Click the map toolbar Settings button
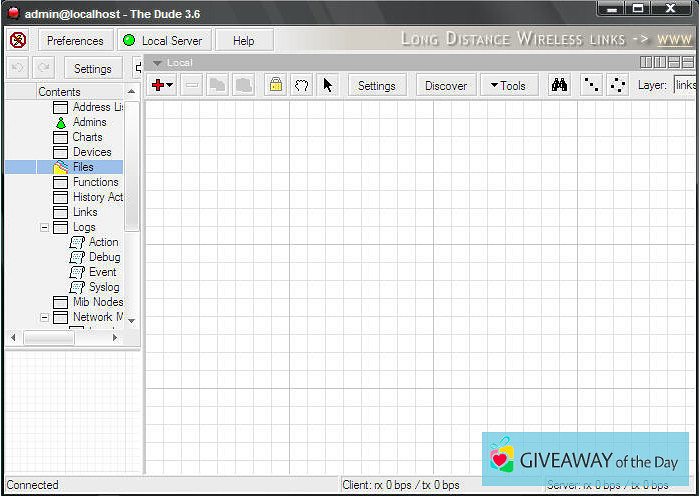Viewport: 700px width, 496px height. pyautogui.click(x=377, y=85)
